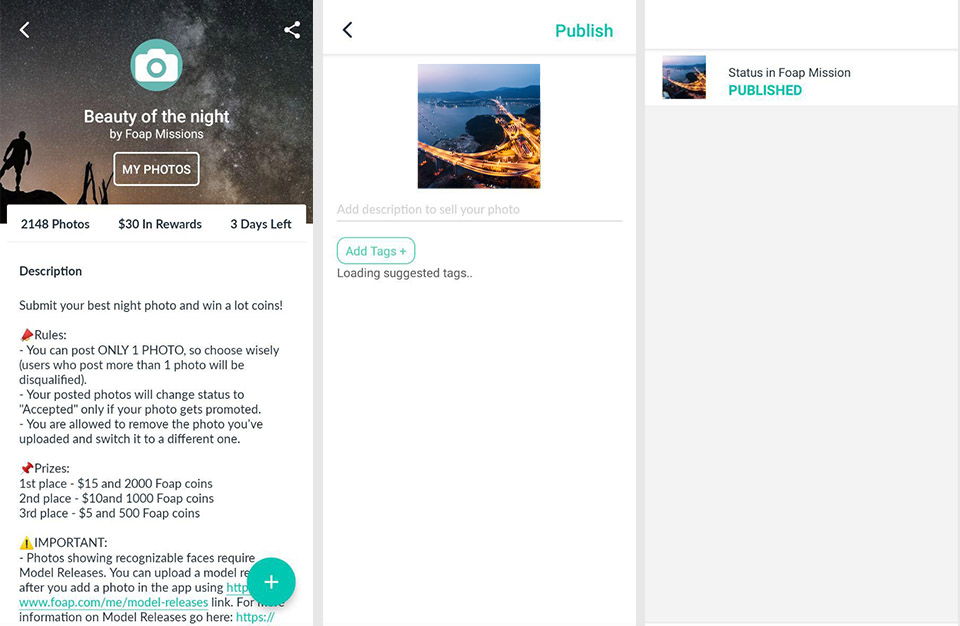Click the Add Tags + button
Image resolution: width=960 pixels, height=626 pixels.
tap(376, 251)
